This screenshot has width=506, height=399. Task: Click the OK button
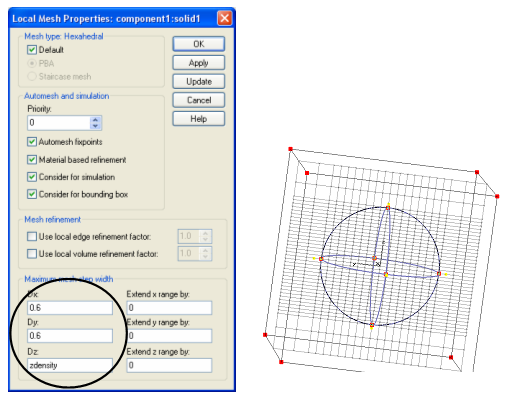pyautogui.click(x=199, y=44)
